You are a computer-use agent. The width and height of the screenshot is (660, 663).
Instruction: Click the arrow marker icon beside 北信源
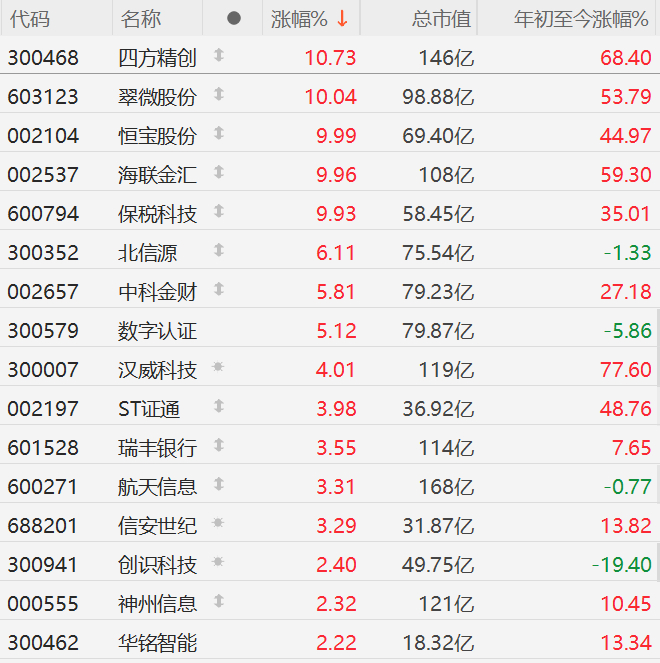219,250
